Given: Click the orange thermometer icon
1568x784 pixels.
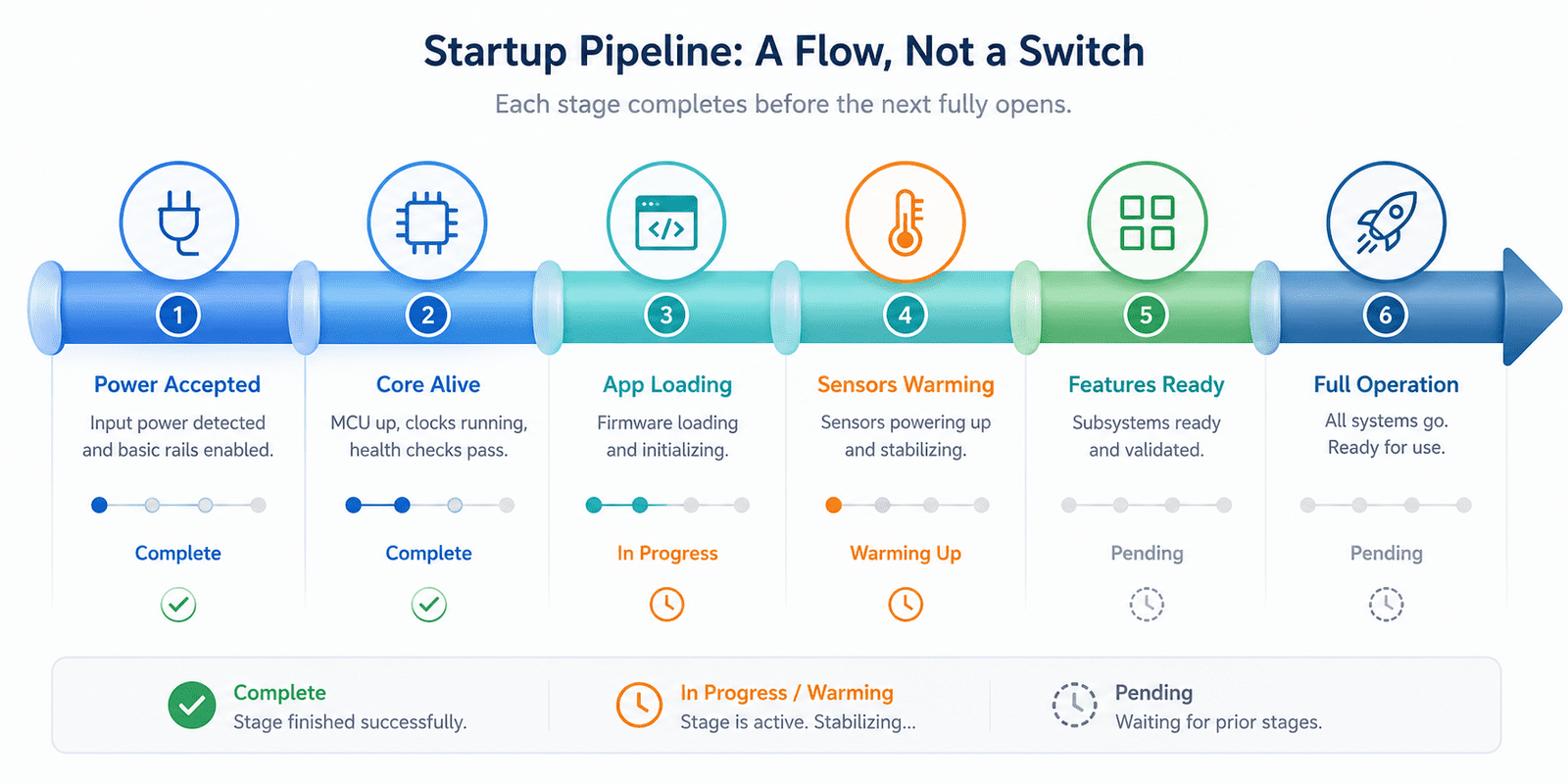Looking at the screenshot, I should click(906, 222).
